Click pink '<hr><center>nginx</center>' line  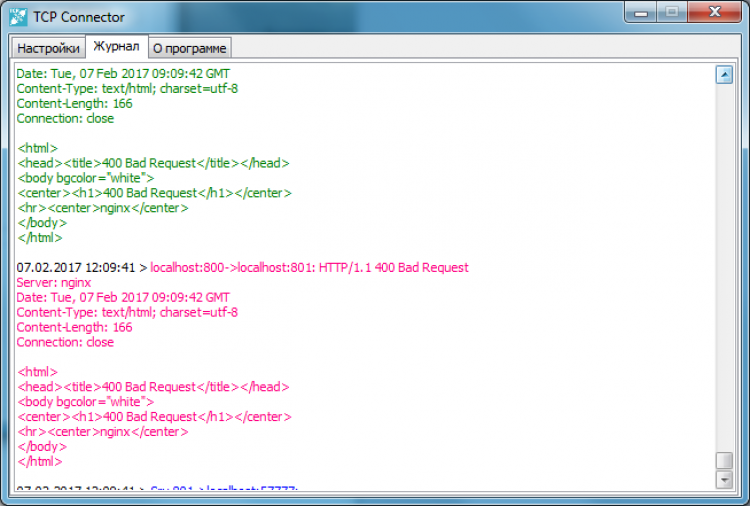102,432
